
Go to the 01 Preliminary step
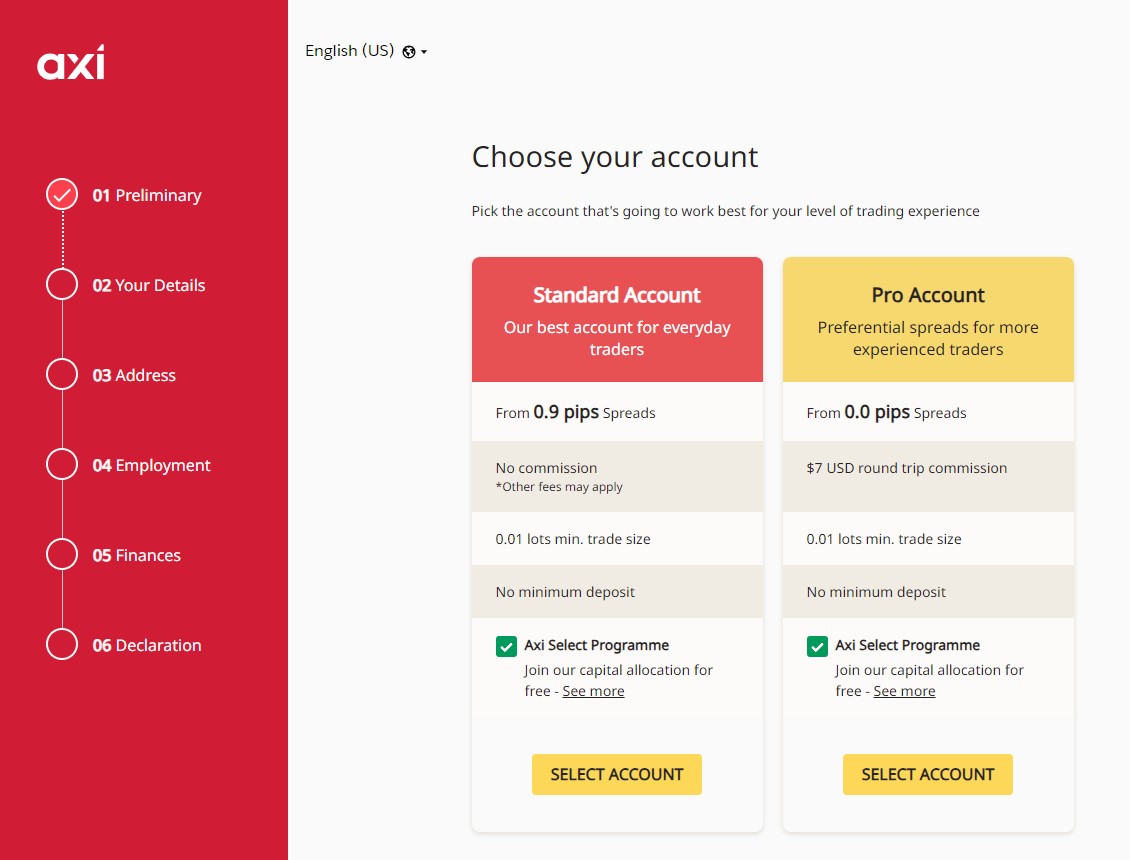(147, 195)
